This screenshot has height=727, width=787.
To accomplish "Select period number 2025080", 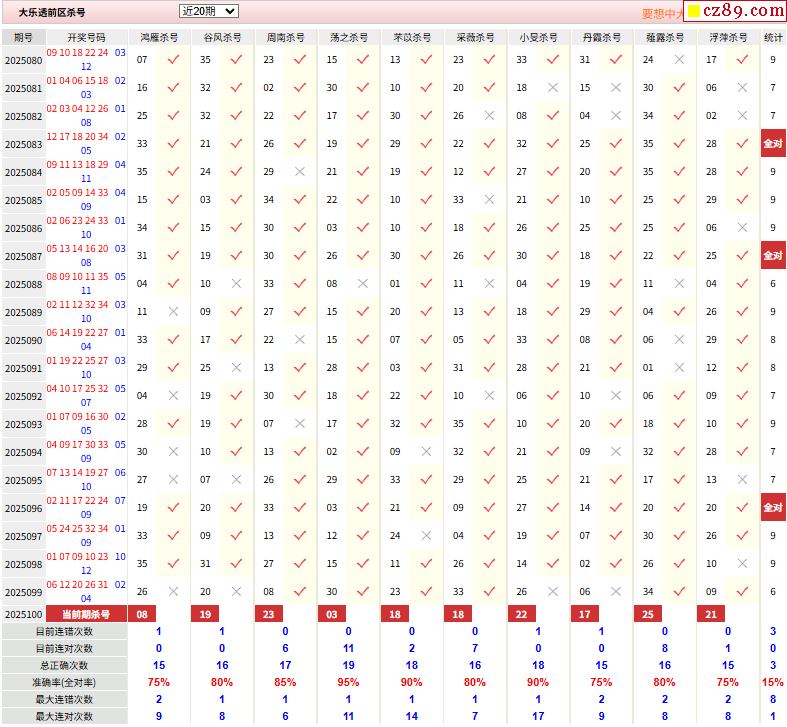I will [x=24, y=61].
